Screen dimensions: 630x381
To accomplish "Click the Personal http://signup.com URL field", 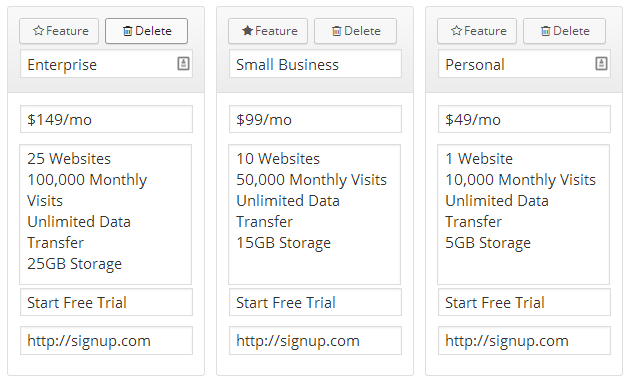I will [524, 341].
